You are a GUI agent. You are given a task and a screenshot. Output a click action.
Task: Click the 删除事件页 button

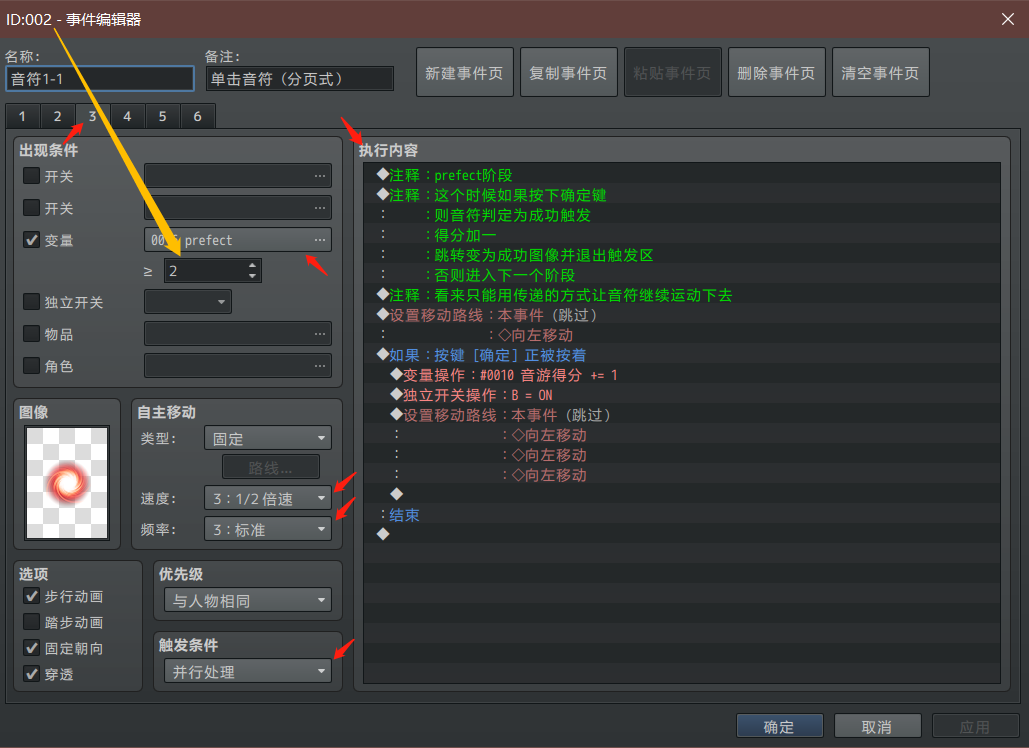pos(776,72)
